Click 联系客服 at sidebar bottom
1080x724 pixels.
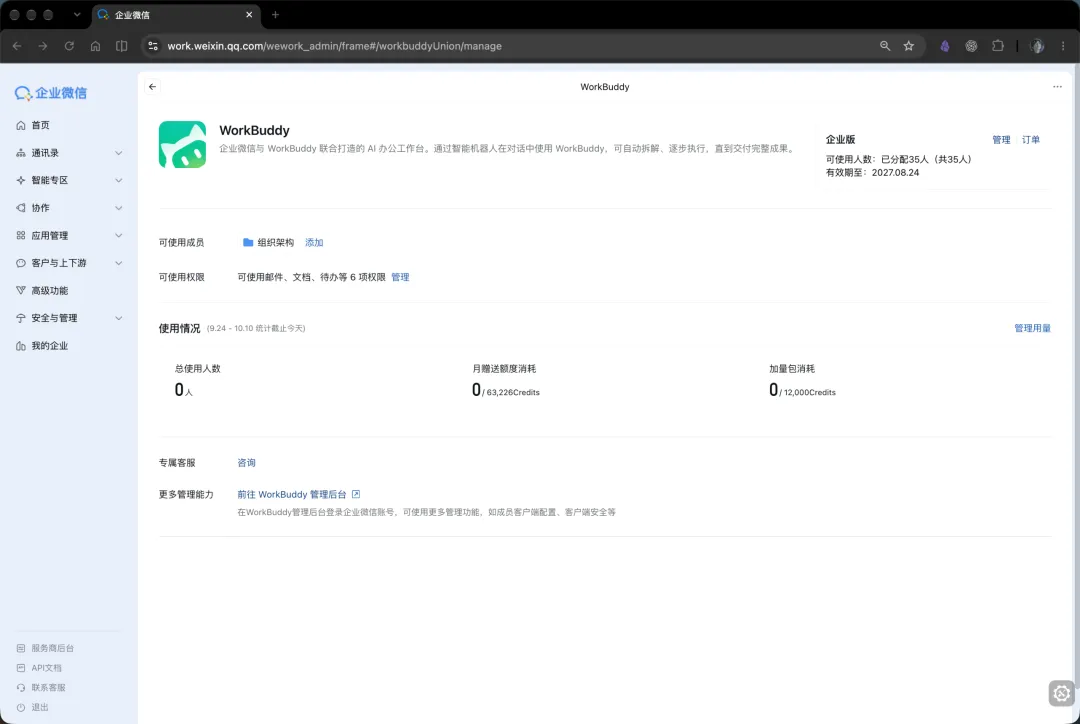(41, 687)
